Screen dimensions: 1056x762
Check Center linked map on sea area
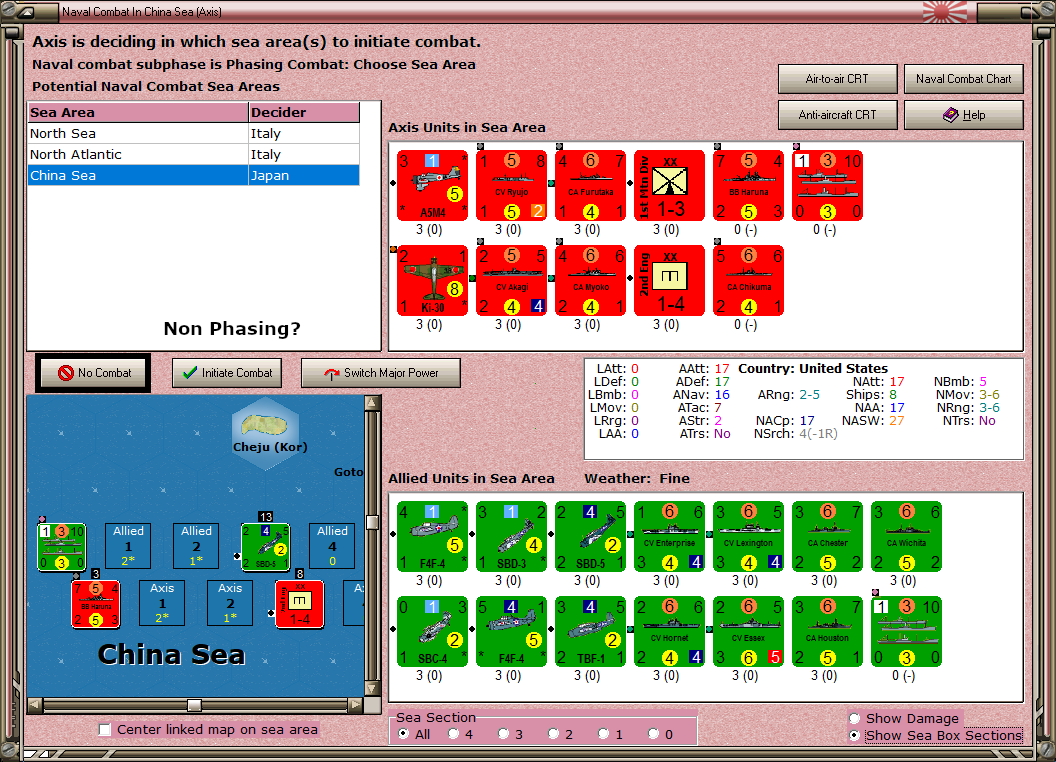tap(104, 730)
